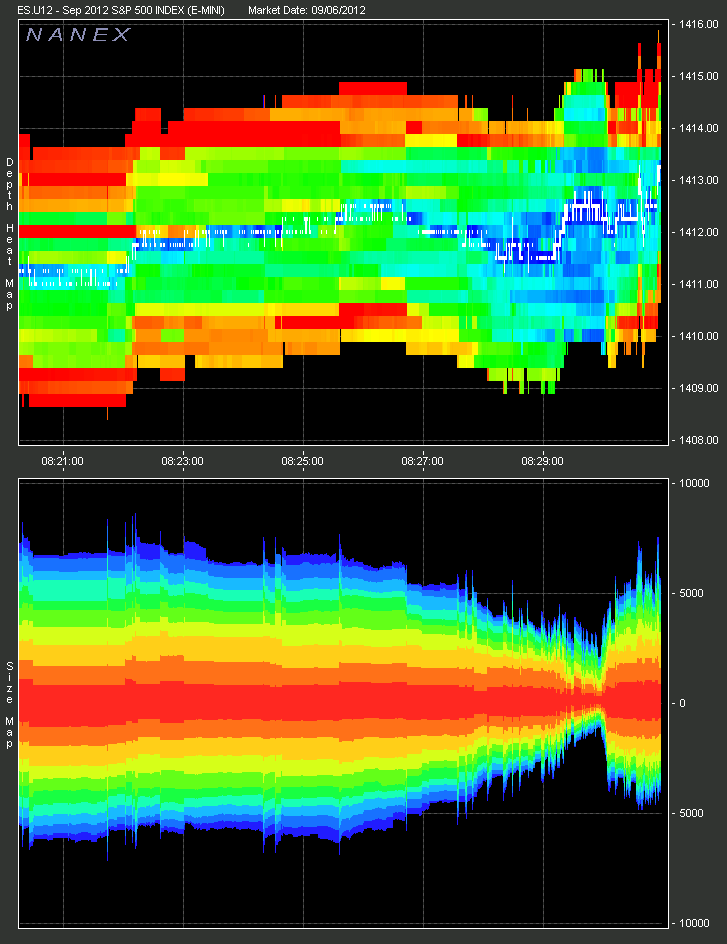
Task: Click the 08:27:00 time axis label
Action: (x=422, y=461)
